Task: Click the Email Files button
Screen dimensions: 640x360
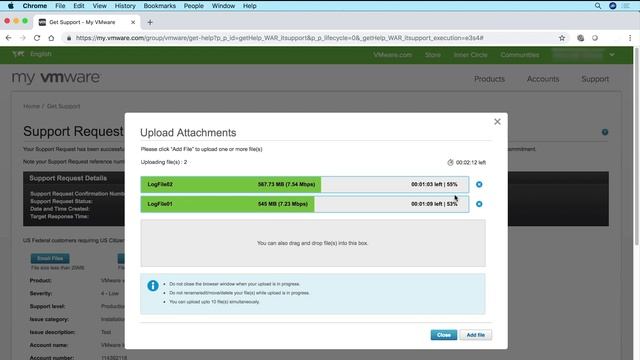Action: coord(50,258)
